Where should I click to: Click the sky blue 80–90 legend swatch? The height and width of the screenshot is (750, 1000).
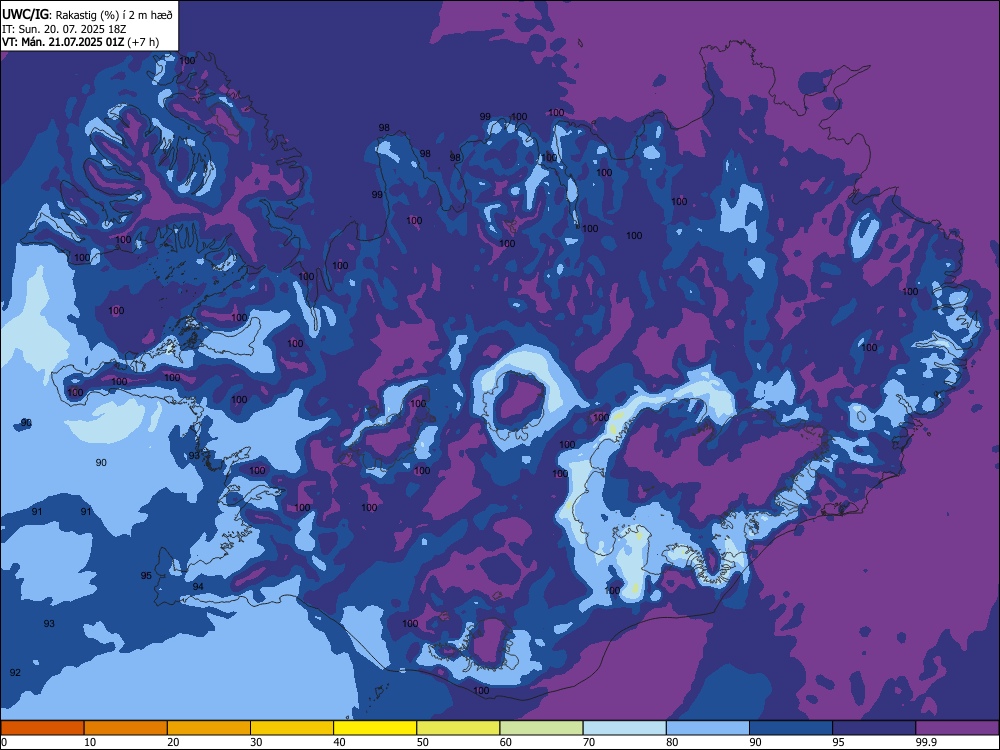coord(708,728)
